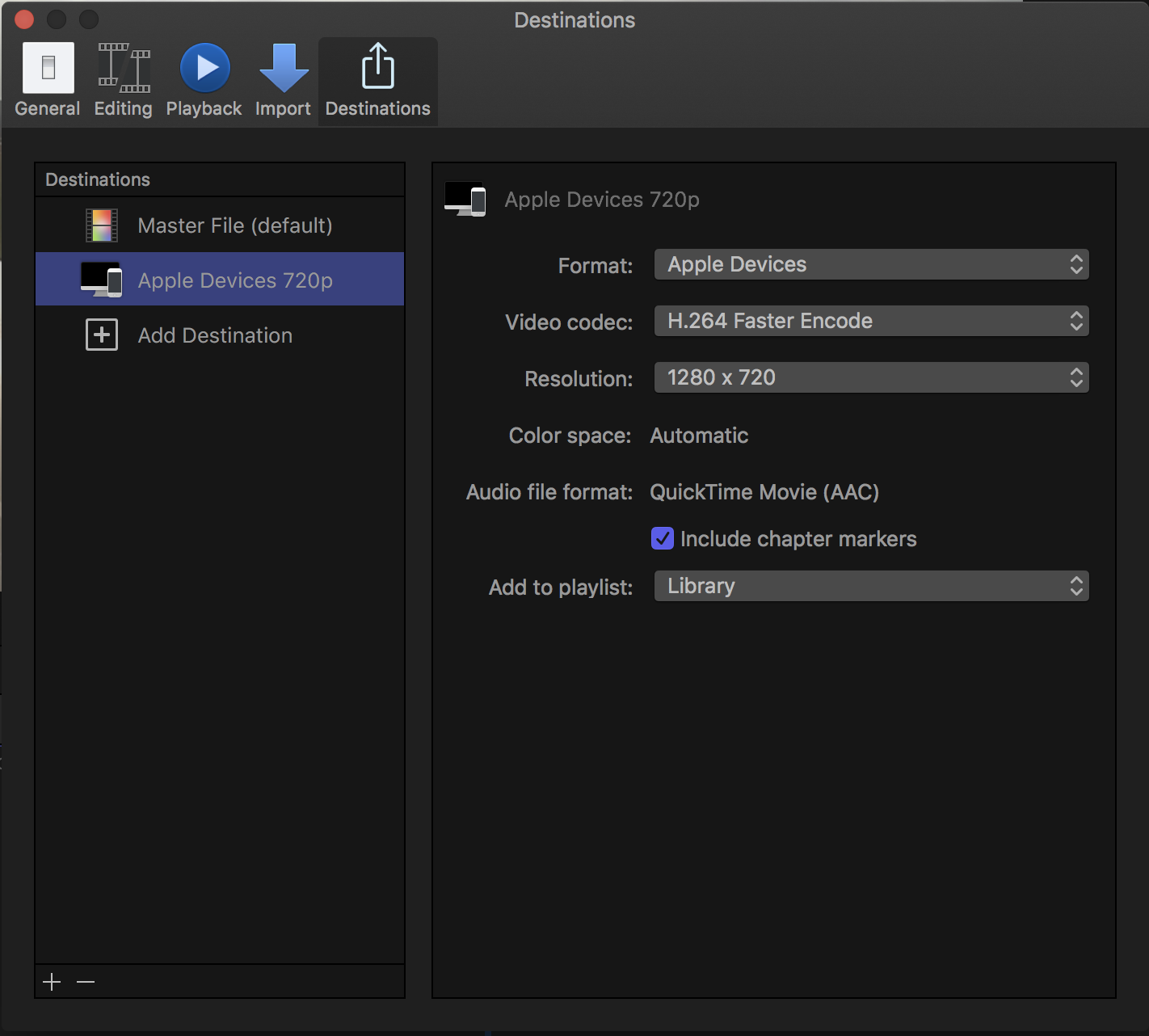Viewport: 1149px width, 1036px height.
Task: Click the Destinations list header
Action: tap(98, 179)
